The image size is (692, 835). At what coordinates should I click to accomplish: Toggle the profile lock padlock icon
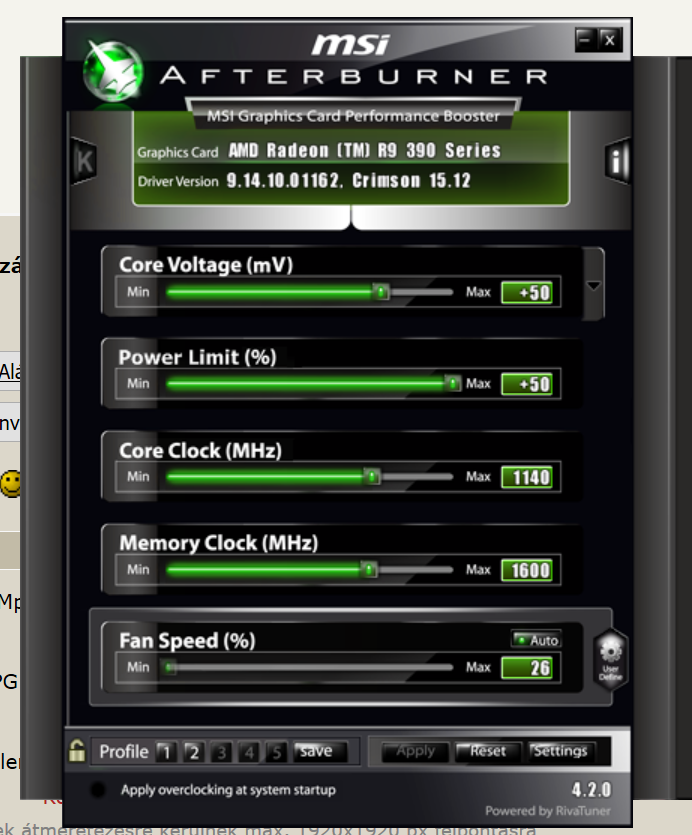[77, 751]
